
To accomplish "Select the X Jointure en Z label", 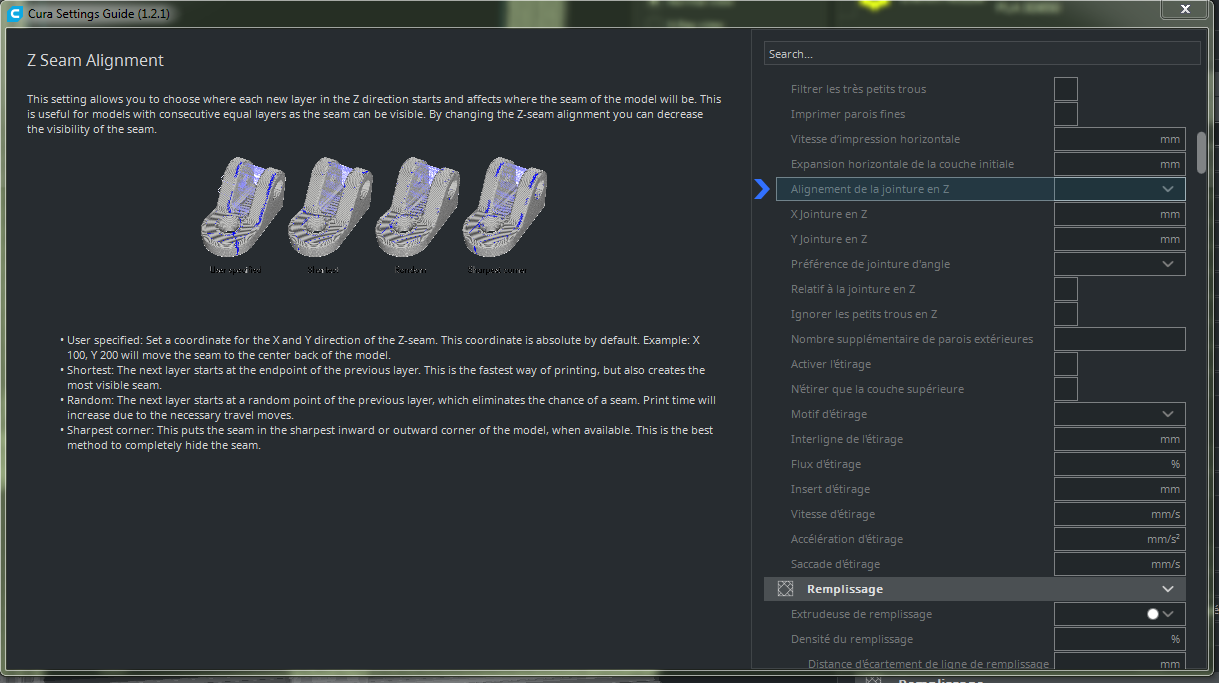I will click(x=829, y=214).
